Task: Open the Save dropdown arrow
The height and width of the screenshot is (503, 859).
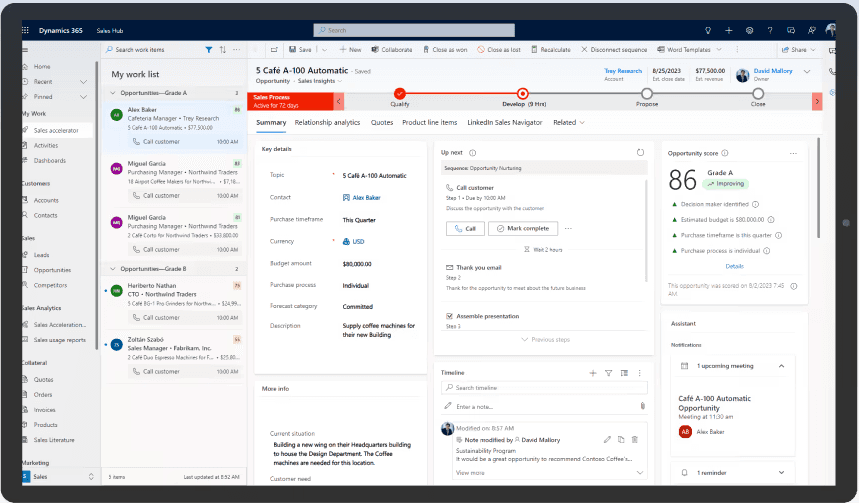Action: [x=324, y=50]
